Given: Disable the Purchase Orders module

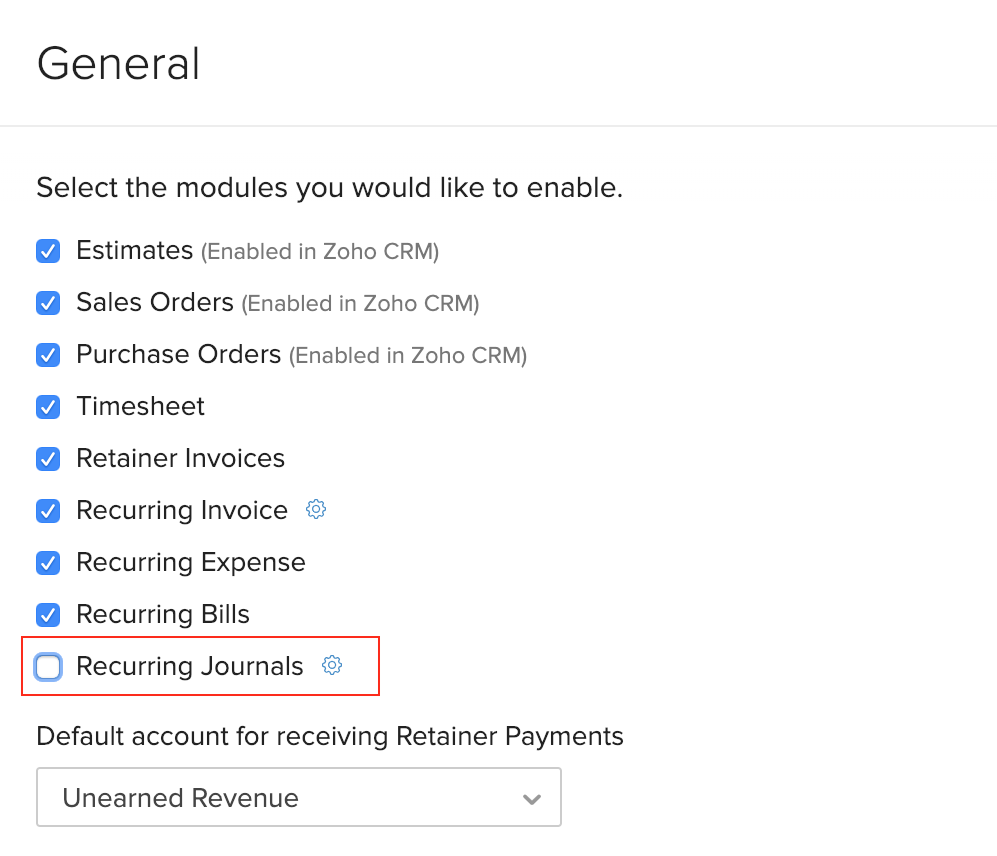Looking at the screenshot, I should coord(48,355).
